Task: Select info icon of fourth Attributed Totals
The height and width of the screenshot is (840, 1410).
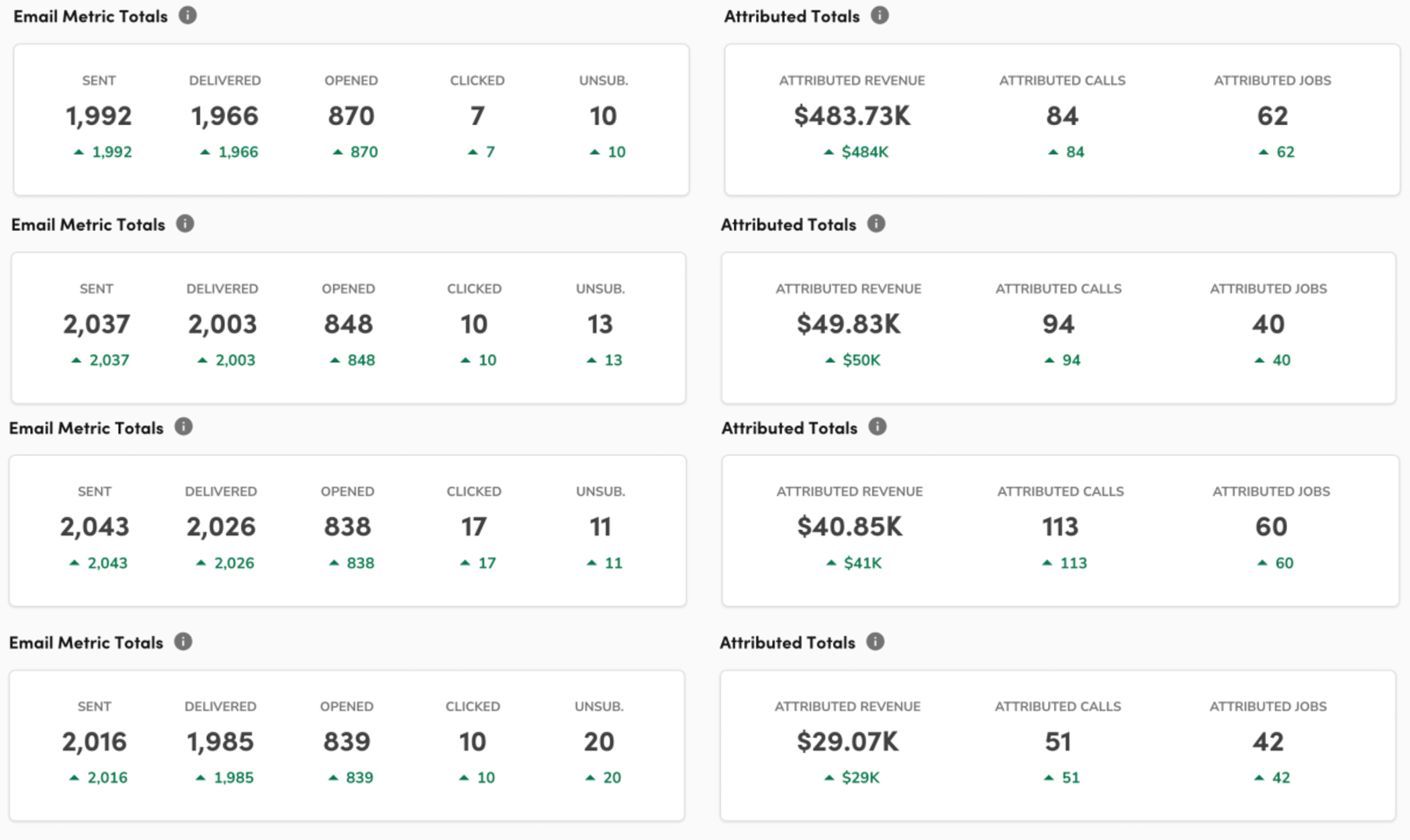Action: click(x=875, y=642)
